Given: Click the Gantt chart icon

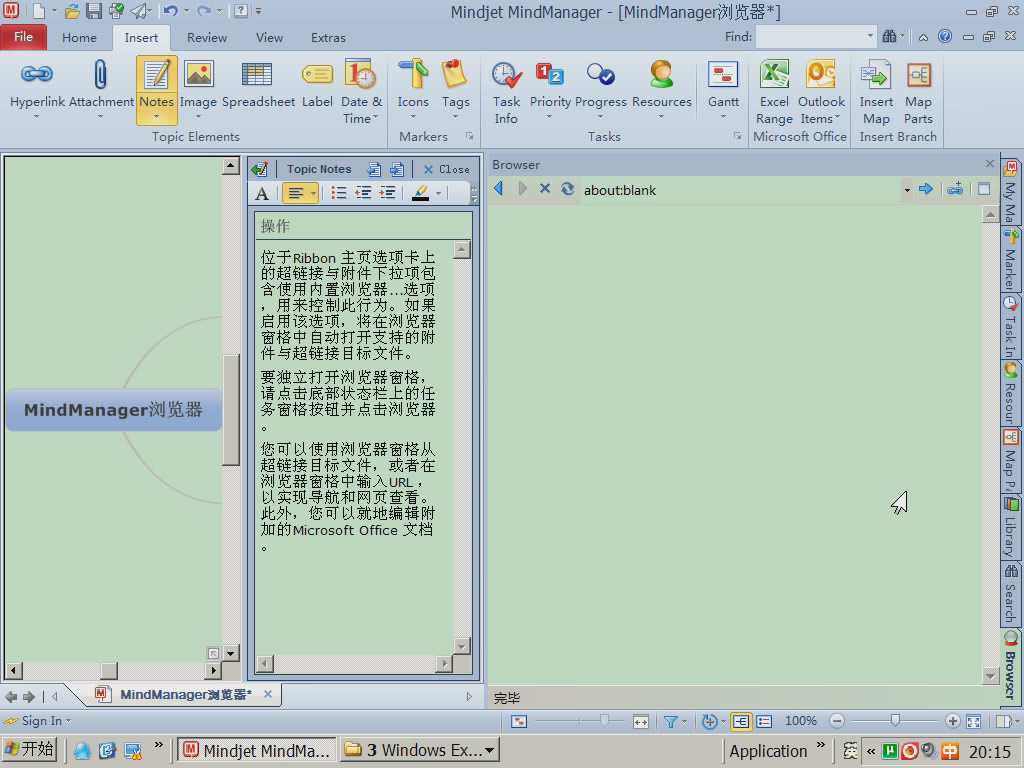Looking at the screenshot, I should tap(723, 74).
